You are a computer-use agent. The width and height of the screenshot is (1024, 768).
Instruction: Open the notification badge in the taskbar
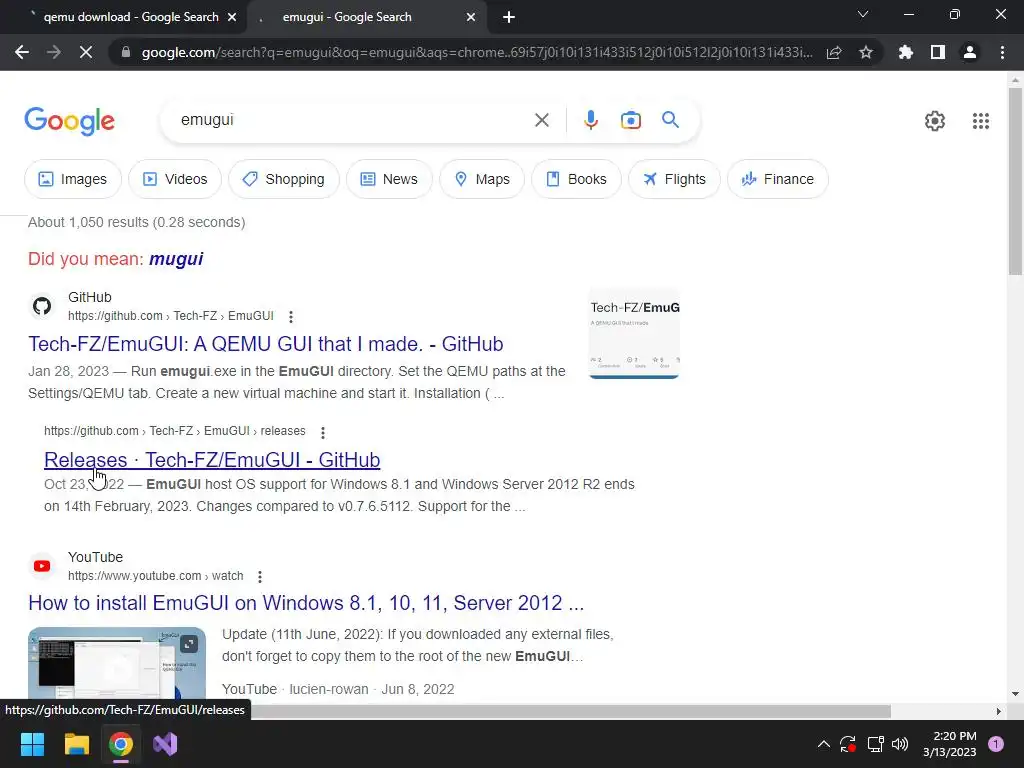point(996,744)
